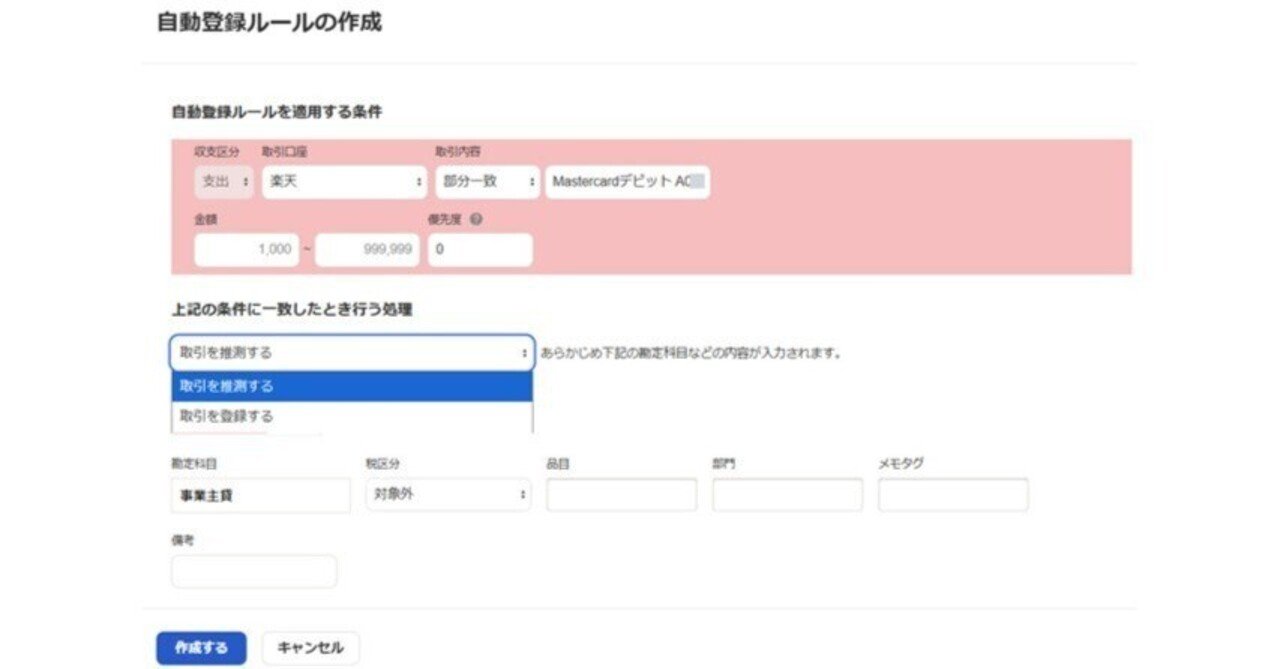Click the empty 部門 field
Screen dimensions: 1280x669
[786, 493]
